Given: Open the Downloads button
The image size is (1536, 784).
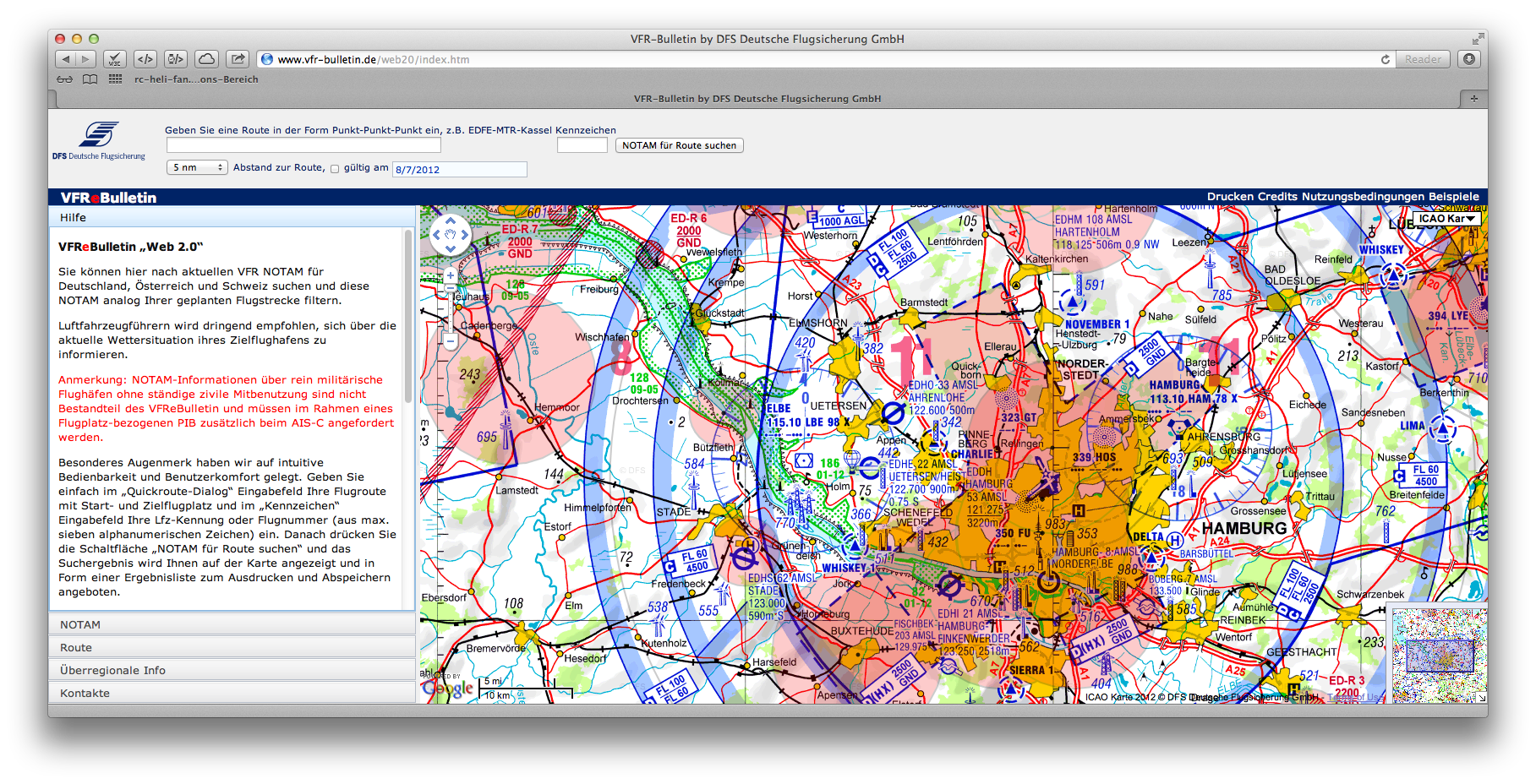Looking at the screenshot, I should (x=1469, y=59).
